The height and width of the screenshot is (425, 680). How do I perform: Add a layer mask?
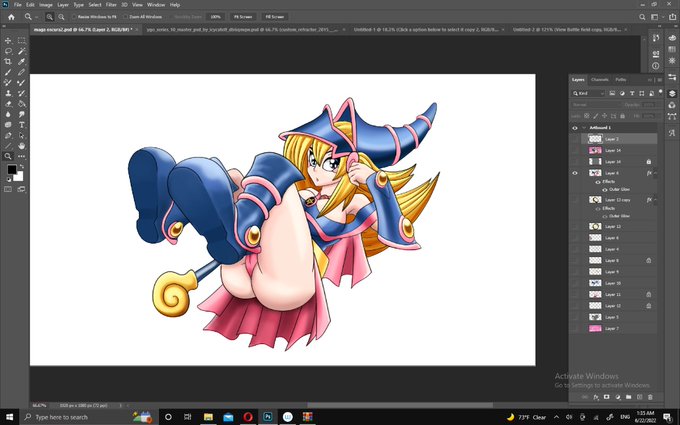607,397
